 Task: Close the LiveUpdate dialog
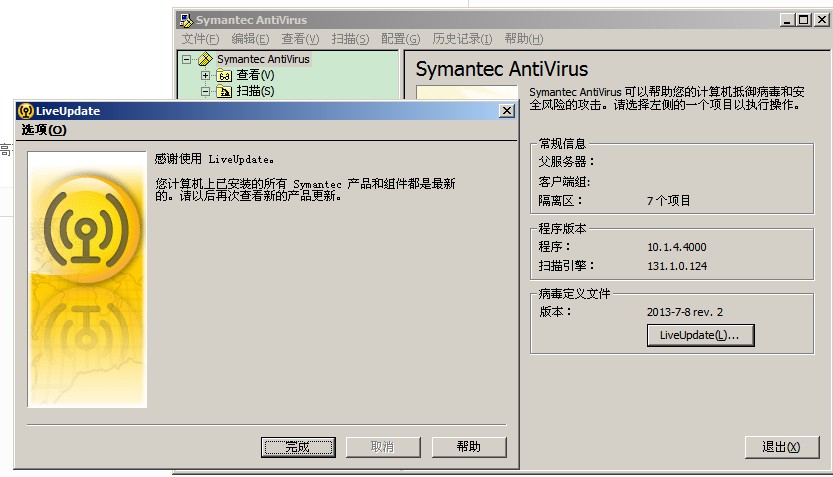pyautogui.click(x=507, y=110)
